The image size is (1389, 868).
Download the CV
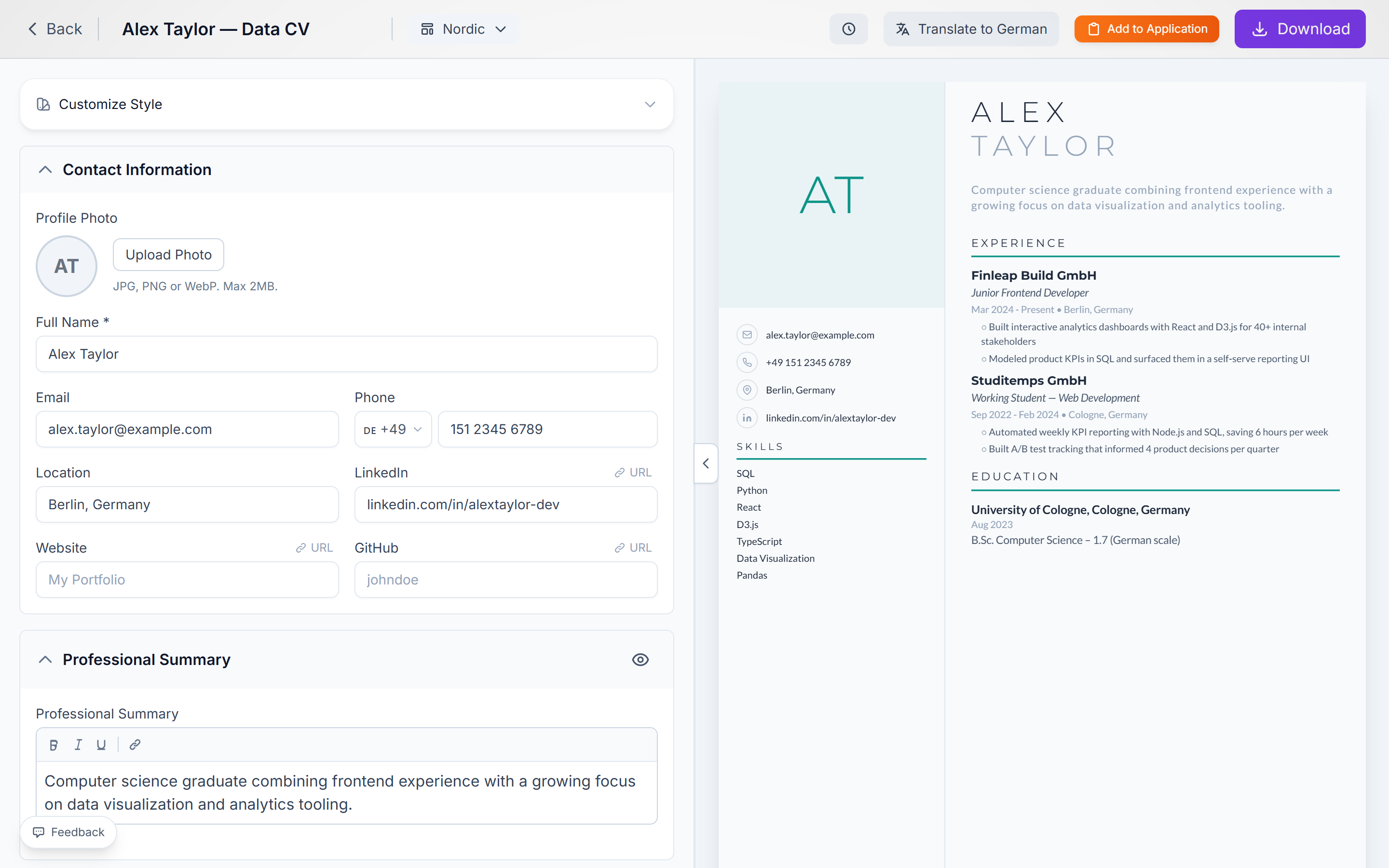point(1299,29)
